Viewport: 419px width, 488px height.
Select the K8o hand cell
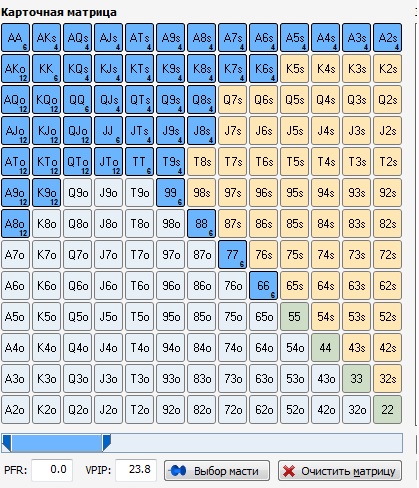pyautogui.click(x=46, y=224)
